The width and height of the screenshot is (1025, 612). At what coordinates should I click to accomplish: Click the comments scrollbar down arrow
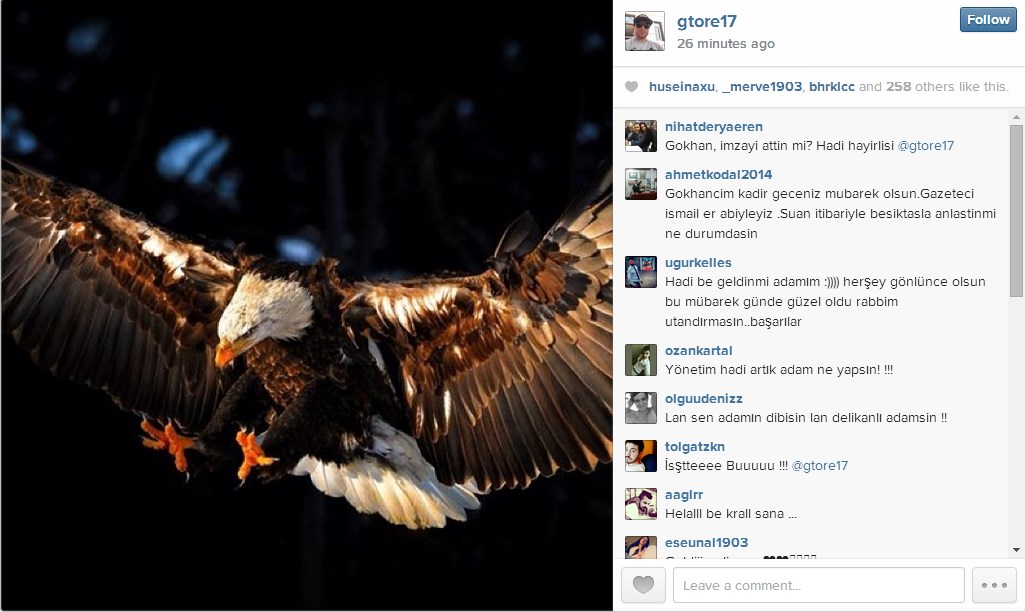[1016, 550]
